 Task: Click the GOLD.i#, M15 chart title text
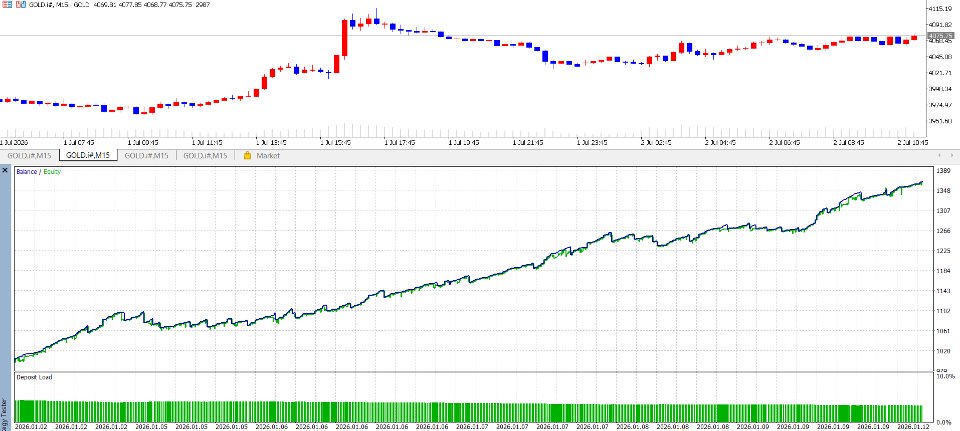click(48, 4)
